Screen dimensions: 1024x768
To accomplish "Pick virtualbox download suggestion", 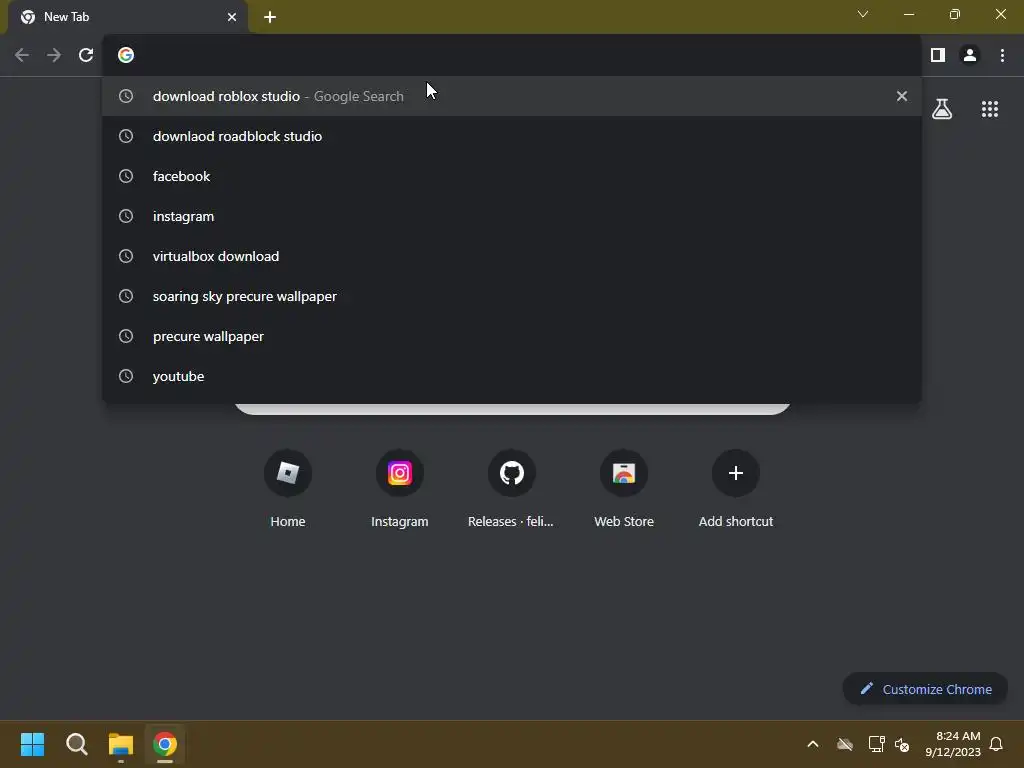I will click(x=512, y=256).
